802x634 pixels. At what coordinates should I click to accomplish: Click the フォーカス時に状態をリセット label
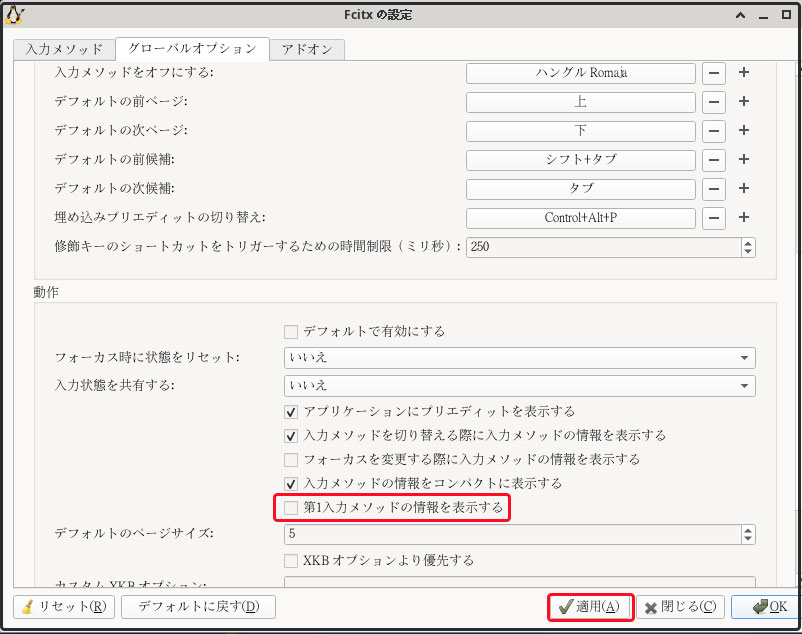click(147, 357)
